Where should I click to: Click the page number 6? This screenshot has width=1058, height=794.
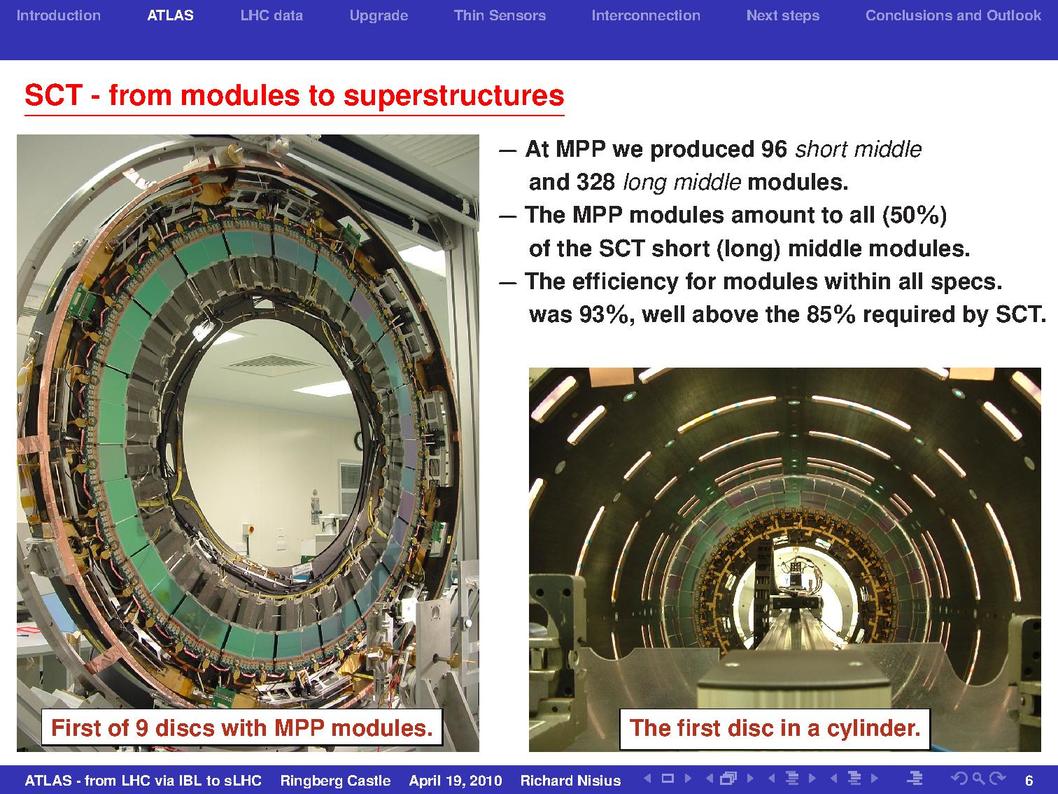pyautogui.click(x=1029, y=781)
